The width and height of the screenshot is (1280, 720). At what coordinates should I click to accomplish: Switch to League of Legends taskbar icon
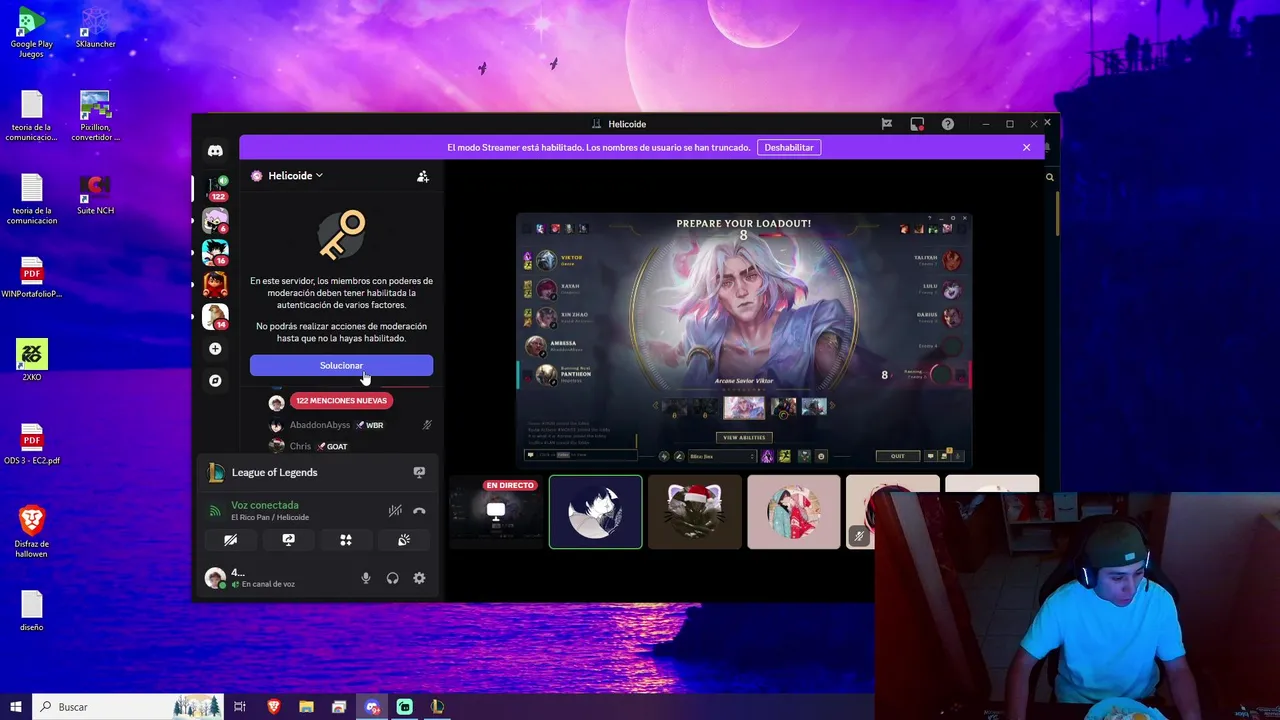click(x=437, y=706)
